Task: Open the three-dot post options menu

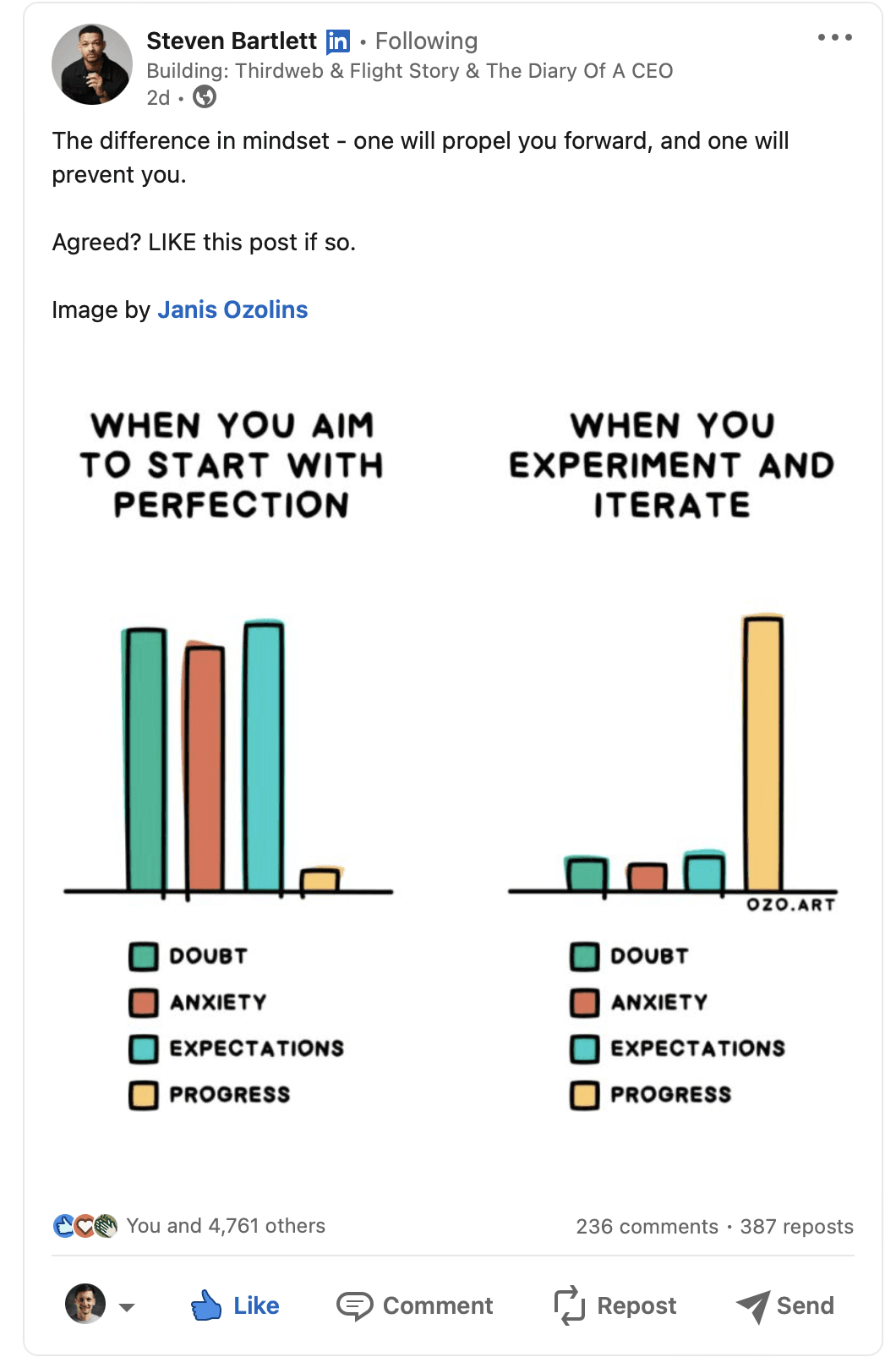Action: pos(834,37)
